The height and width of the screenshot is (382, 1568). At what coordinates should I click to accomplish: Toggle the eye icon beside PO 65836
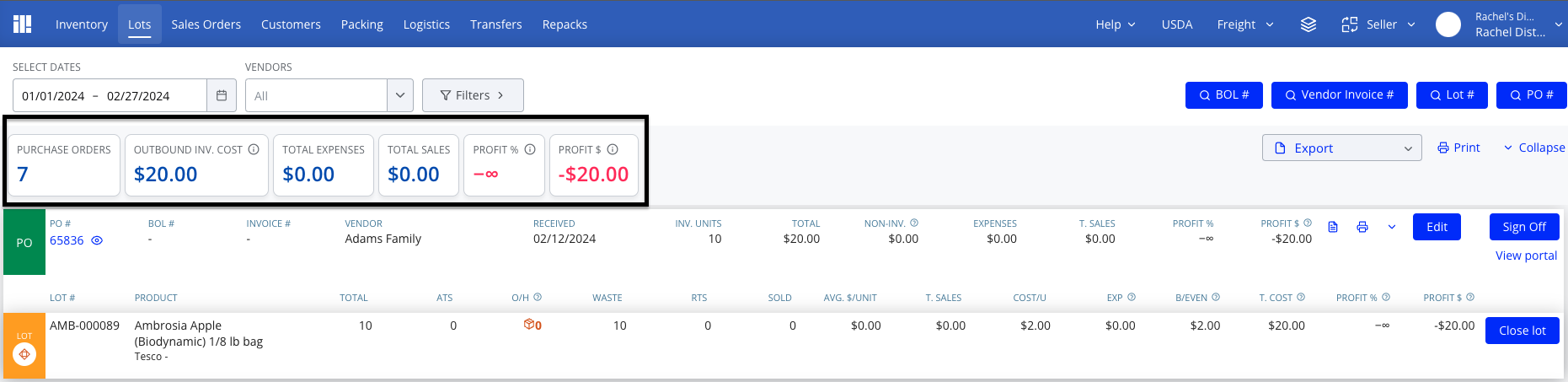coord(97,240)
